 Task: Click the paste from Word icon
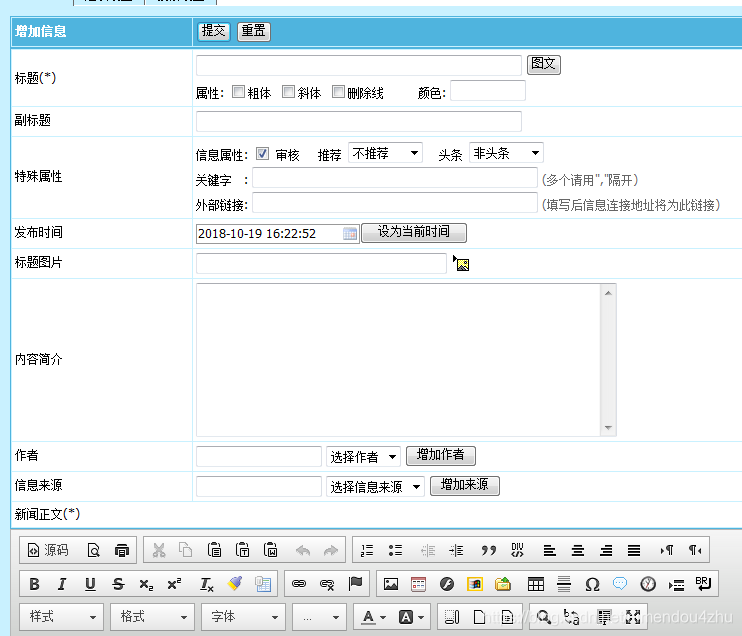point(270,550)
